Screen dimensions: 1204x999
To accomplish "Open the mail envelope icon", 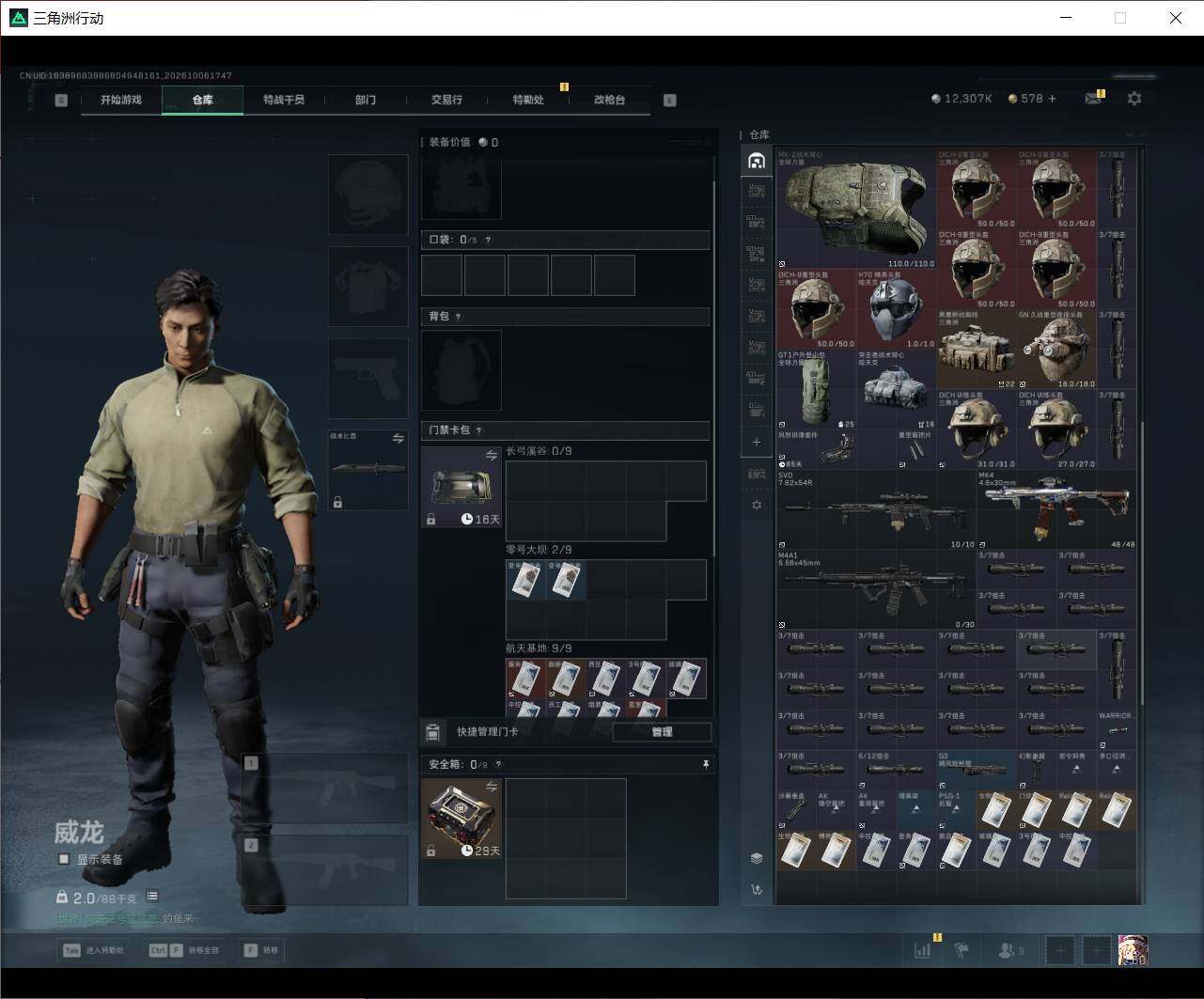I will pyautogui.click(x=1093, y=99).
